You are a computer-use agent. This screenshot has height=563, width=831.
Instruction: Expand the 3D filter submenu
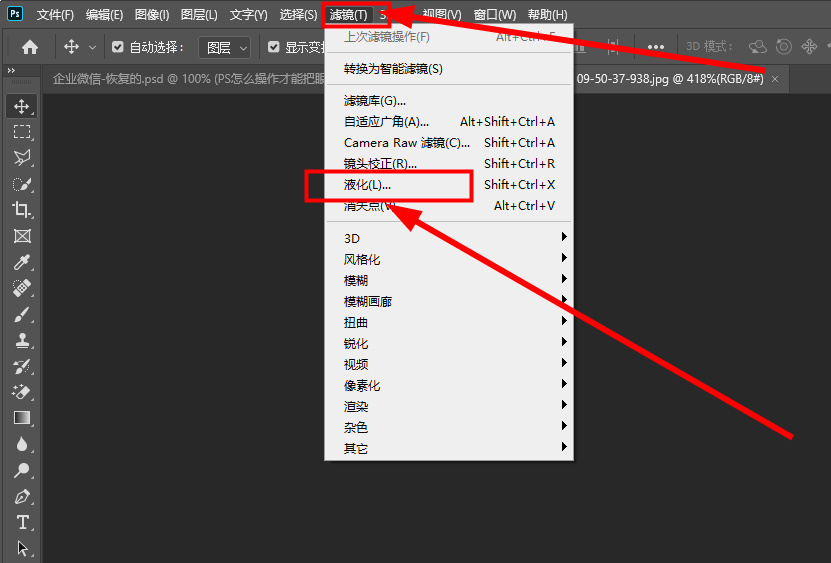(x=448, y=238)
